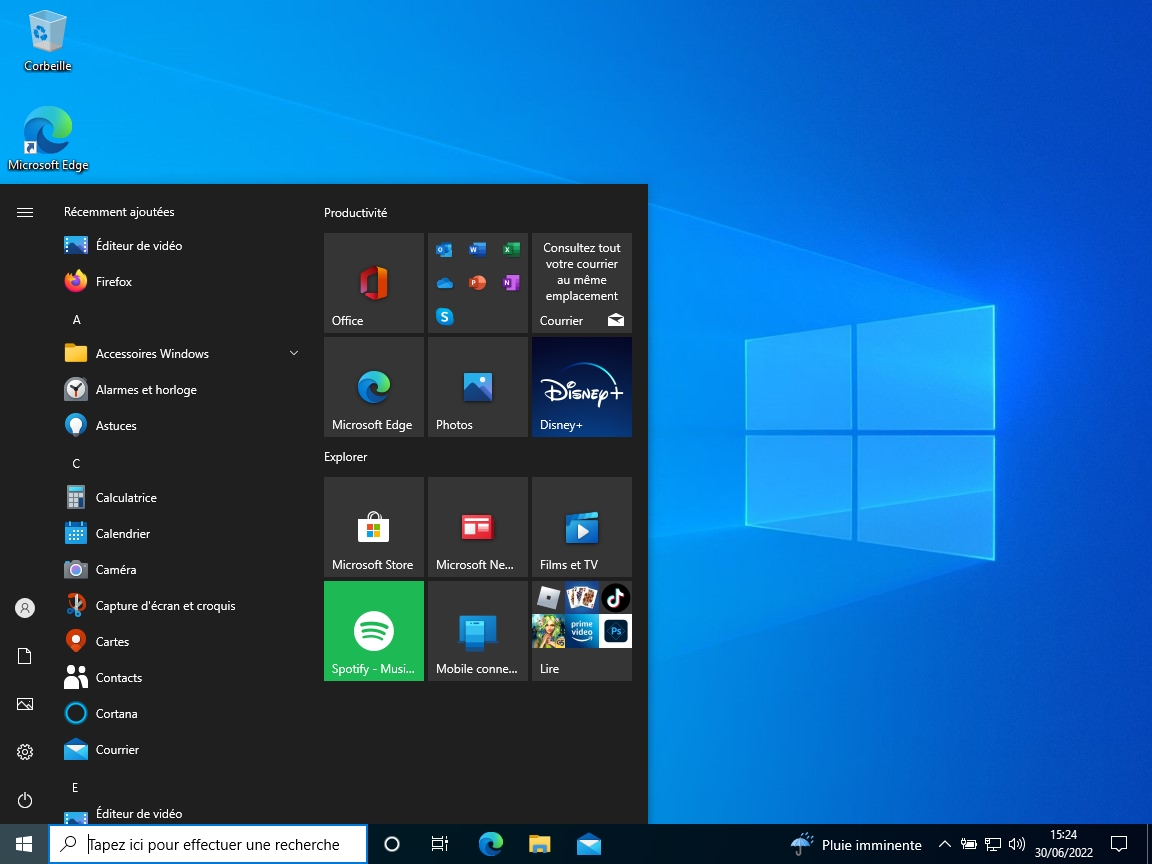
Task: Open the Microsoft Store tile
Action: point(374,527)
